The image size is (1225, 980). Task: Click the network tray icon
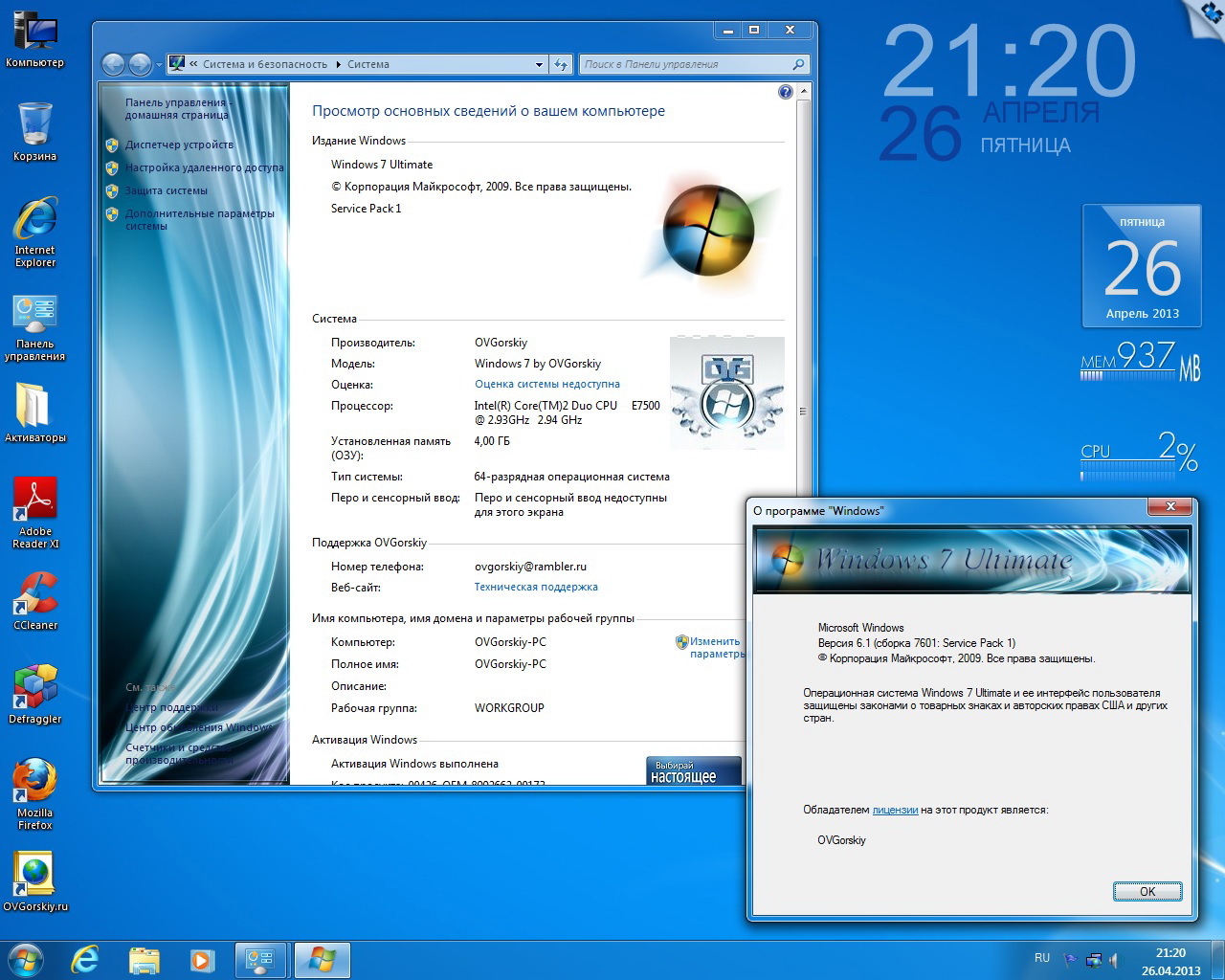pyautogui.click(x=1093, y=960)
